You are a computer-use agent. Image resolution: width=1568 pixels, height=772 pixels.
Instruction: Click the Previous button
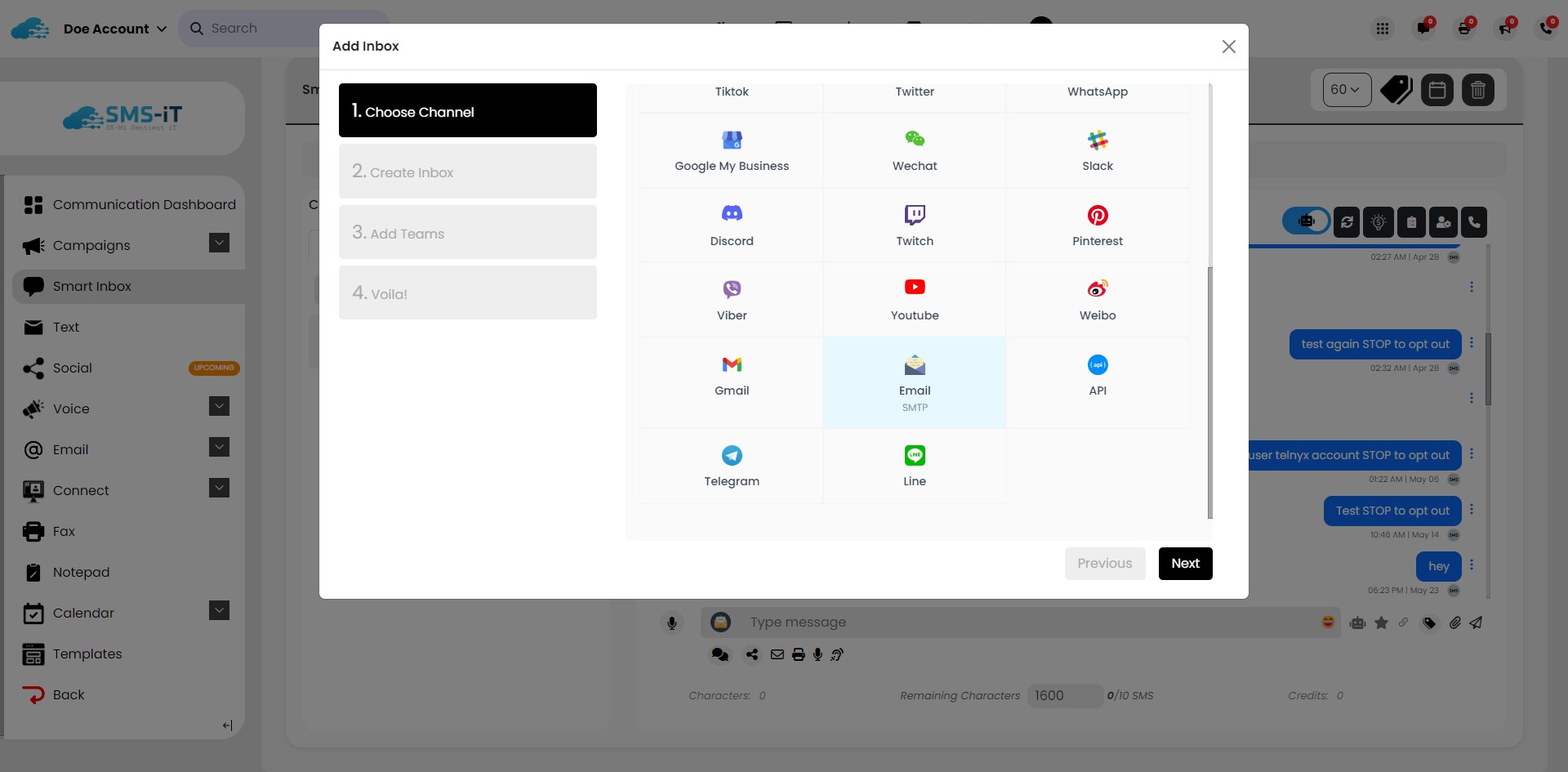(x=1104, y=564)
